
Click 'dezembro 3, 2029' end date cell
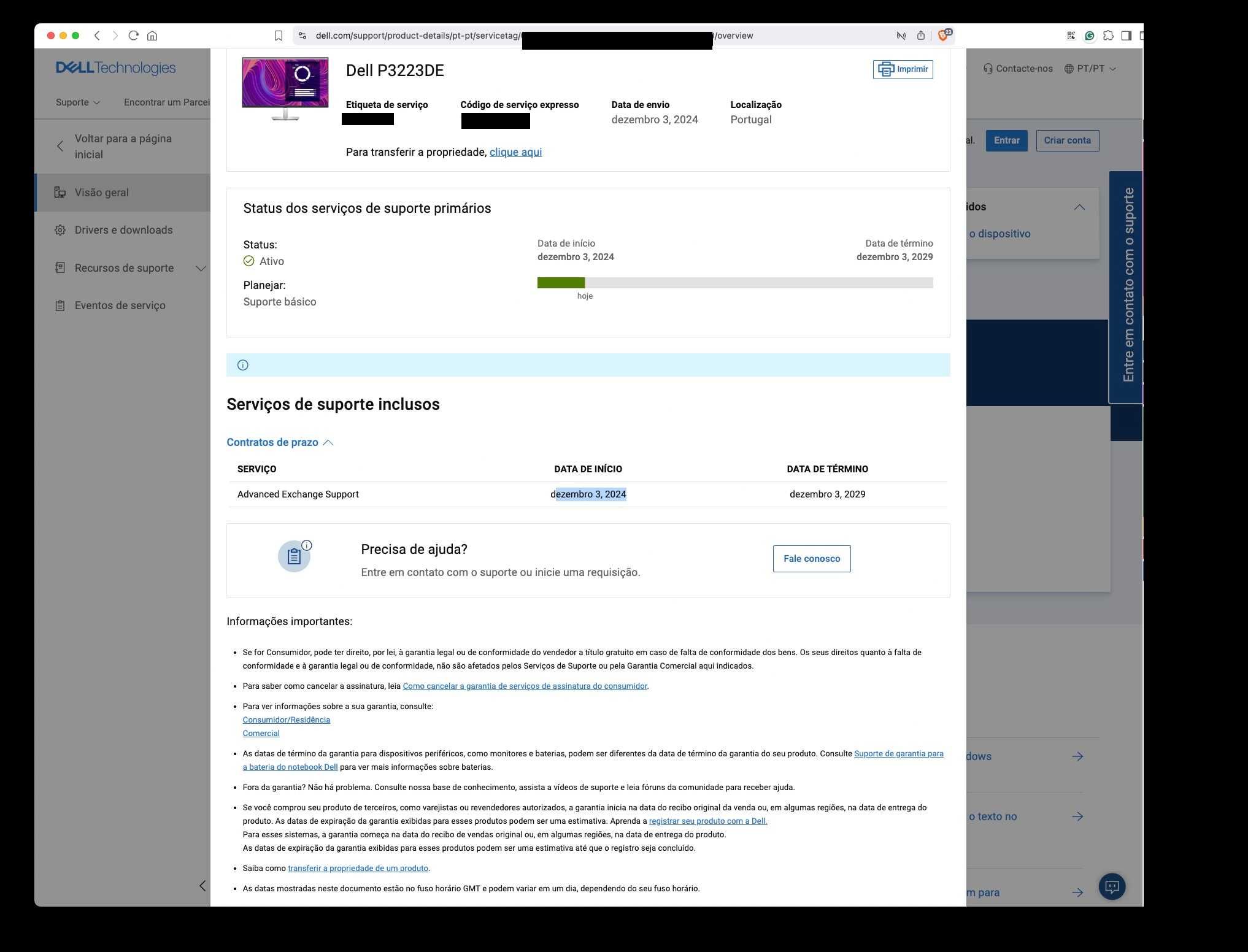[x=827, y=494]
